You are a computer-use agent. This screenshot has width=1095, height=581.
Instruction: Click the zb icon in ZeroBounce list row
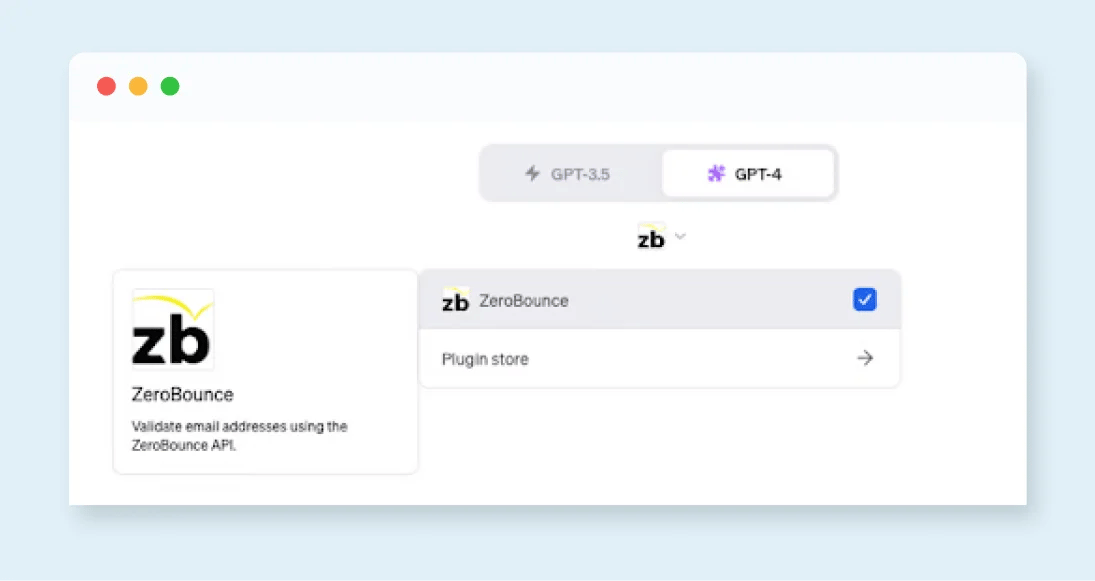(456, 300)
